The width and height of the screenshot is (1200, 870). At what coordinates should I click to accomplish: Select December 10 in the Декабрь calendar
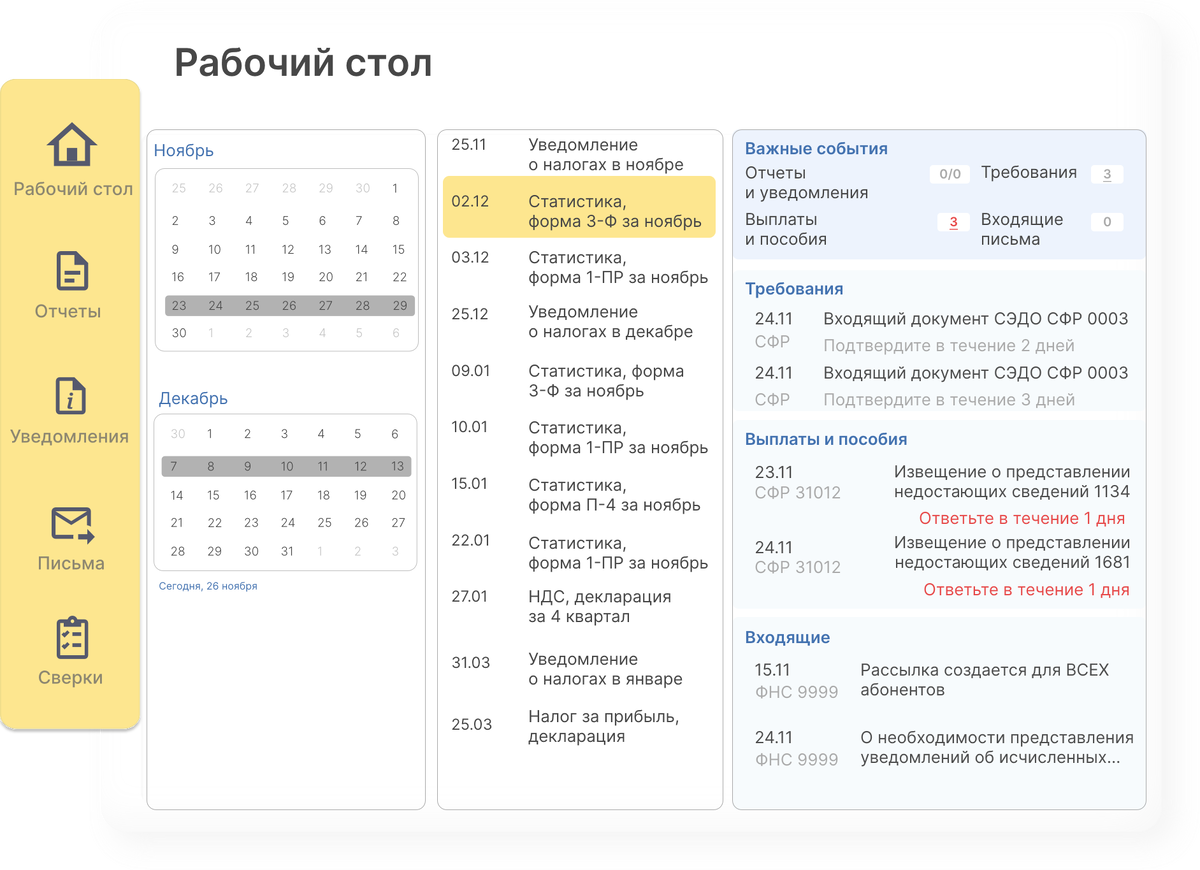(x=287, y=467)
